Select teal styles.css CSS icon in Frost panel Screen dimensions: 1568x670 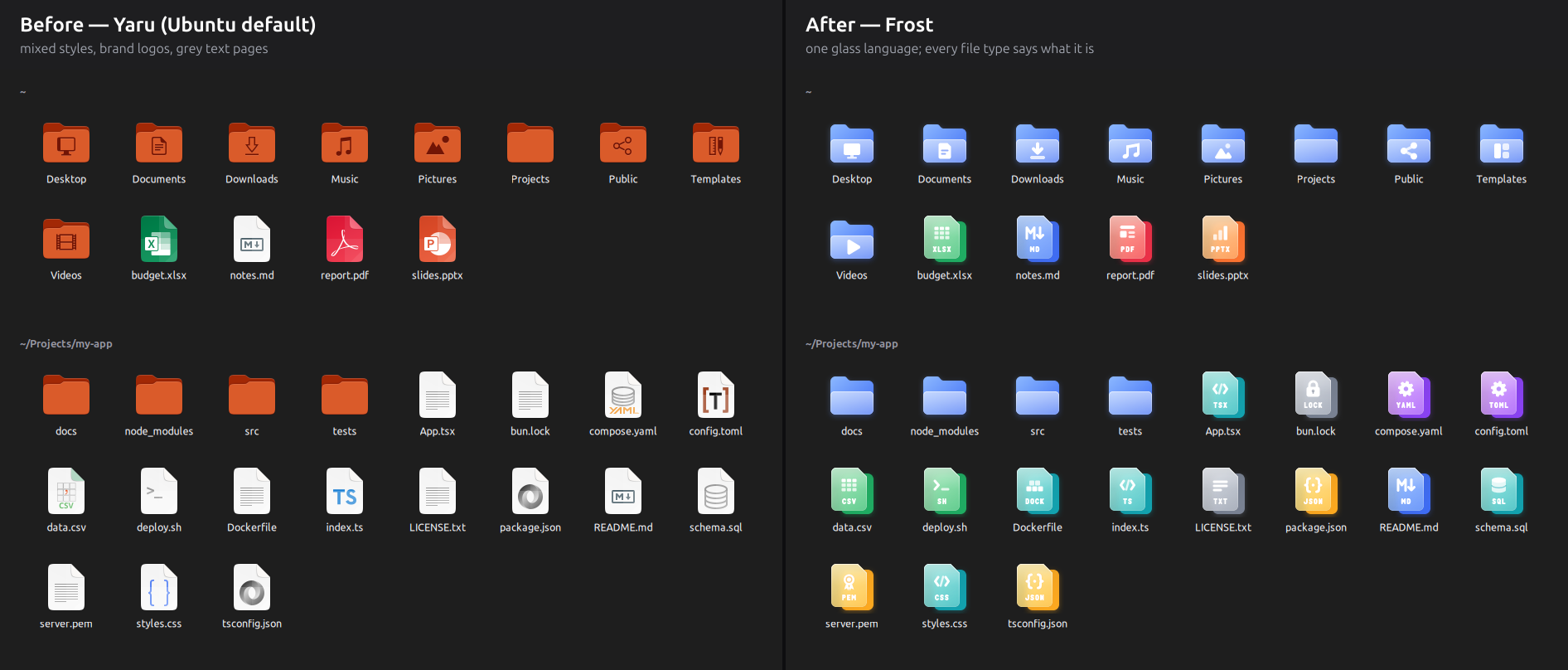pyautogui.click(x=945, y=587)
